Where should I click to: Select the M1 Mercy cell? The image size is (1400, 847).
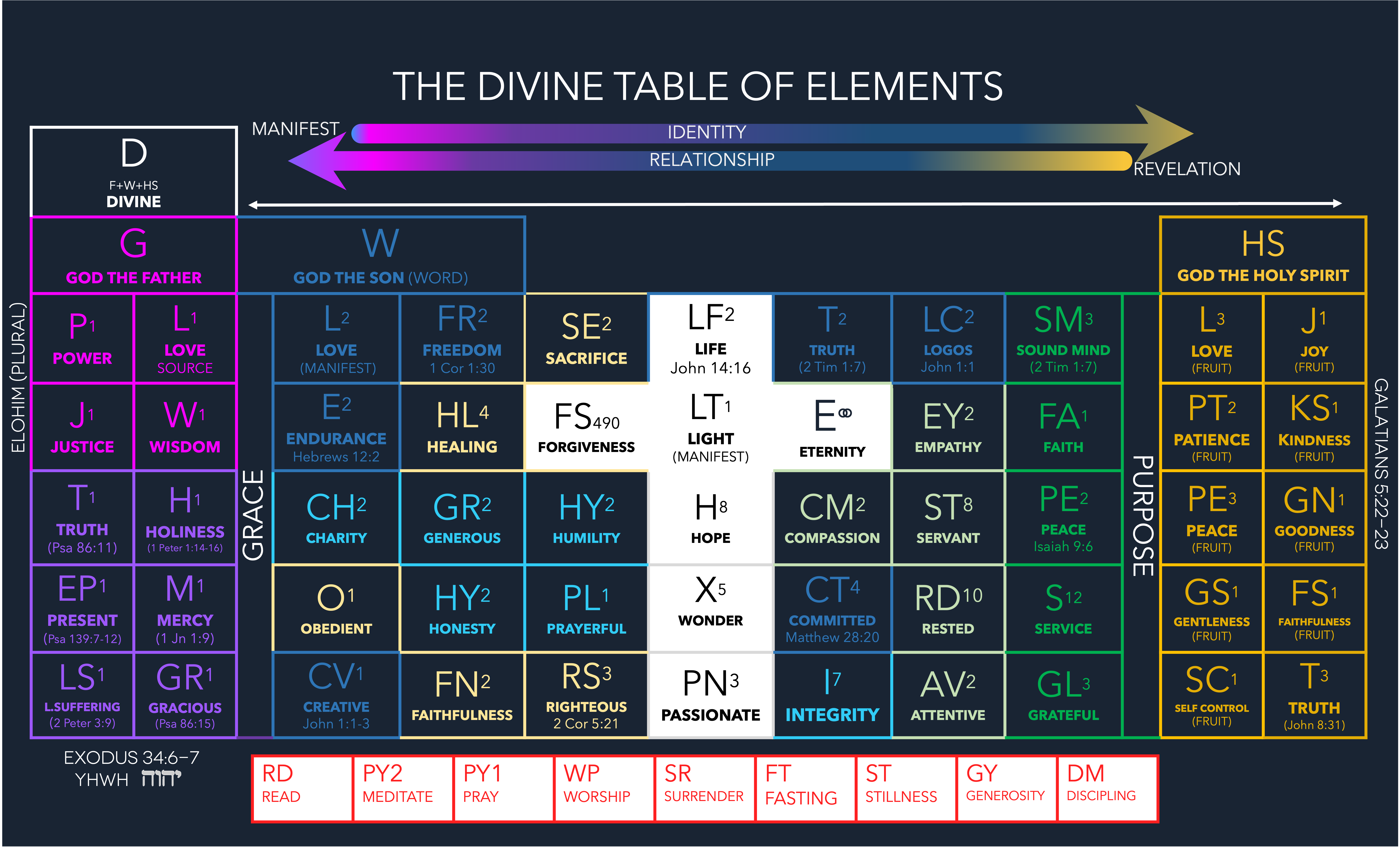tap(185, 608)
